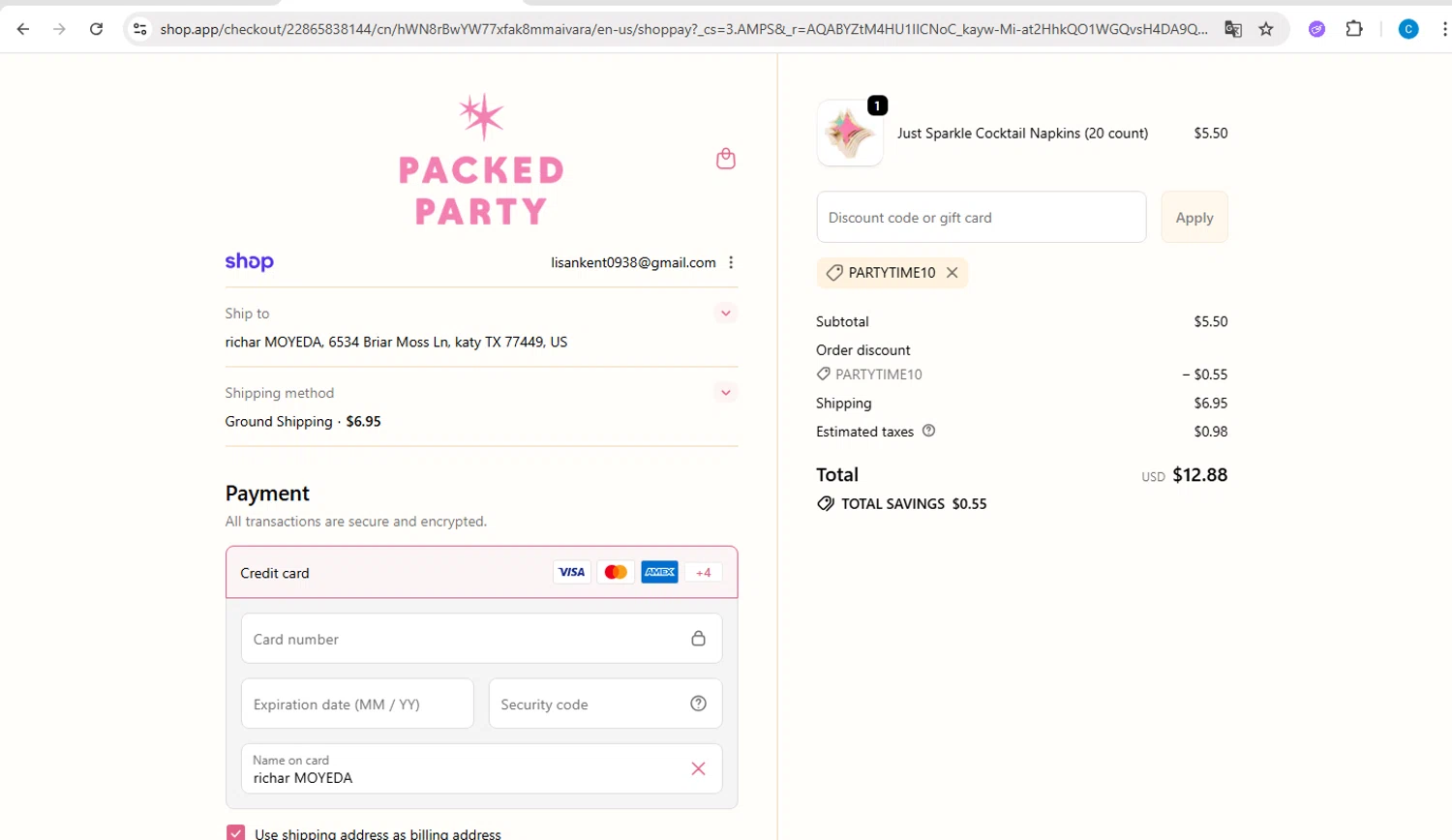Click the browser address bar URL
This screenshot has width=1452, height=840.
point(683,29)
